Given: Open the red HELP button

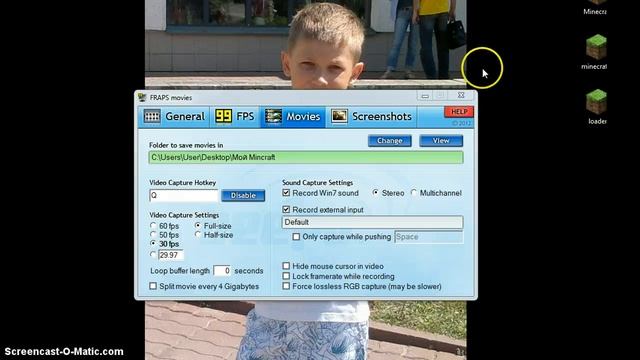Looking at the screenshot, I should 459,112.
